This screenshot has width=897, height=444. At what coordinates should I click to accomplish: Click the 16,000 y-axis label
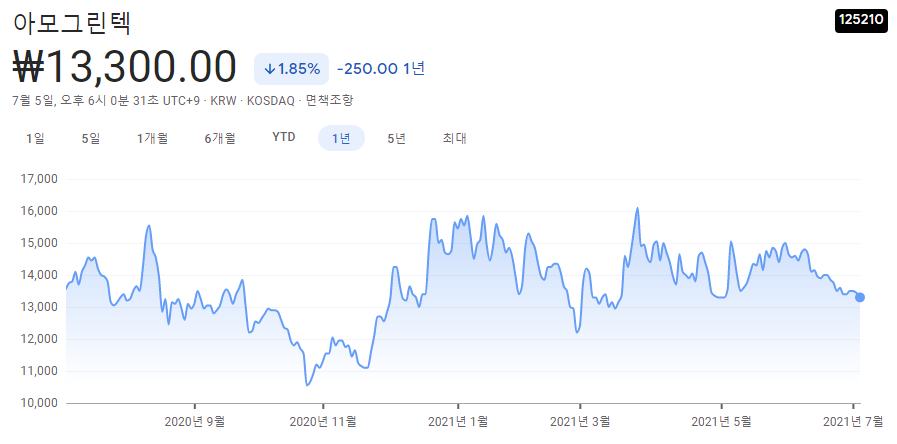pyautogui.click(x=39, y=211)
